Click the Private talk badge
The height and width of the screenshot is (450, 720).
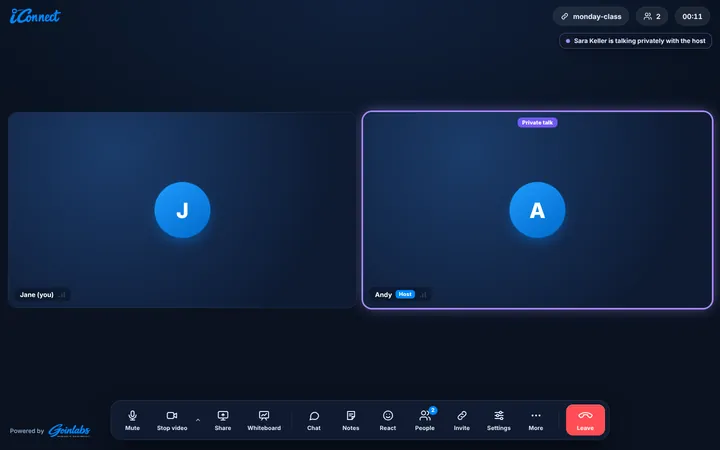click(x=537, y=123)
